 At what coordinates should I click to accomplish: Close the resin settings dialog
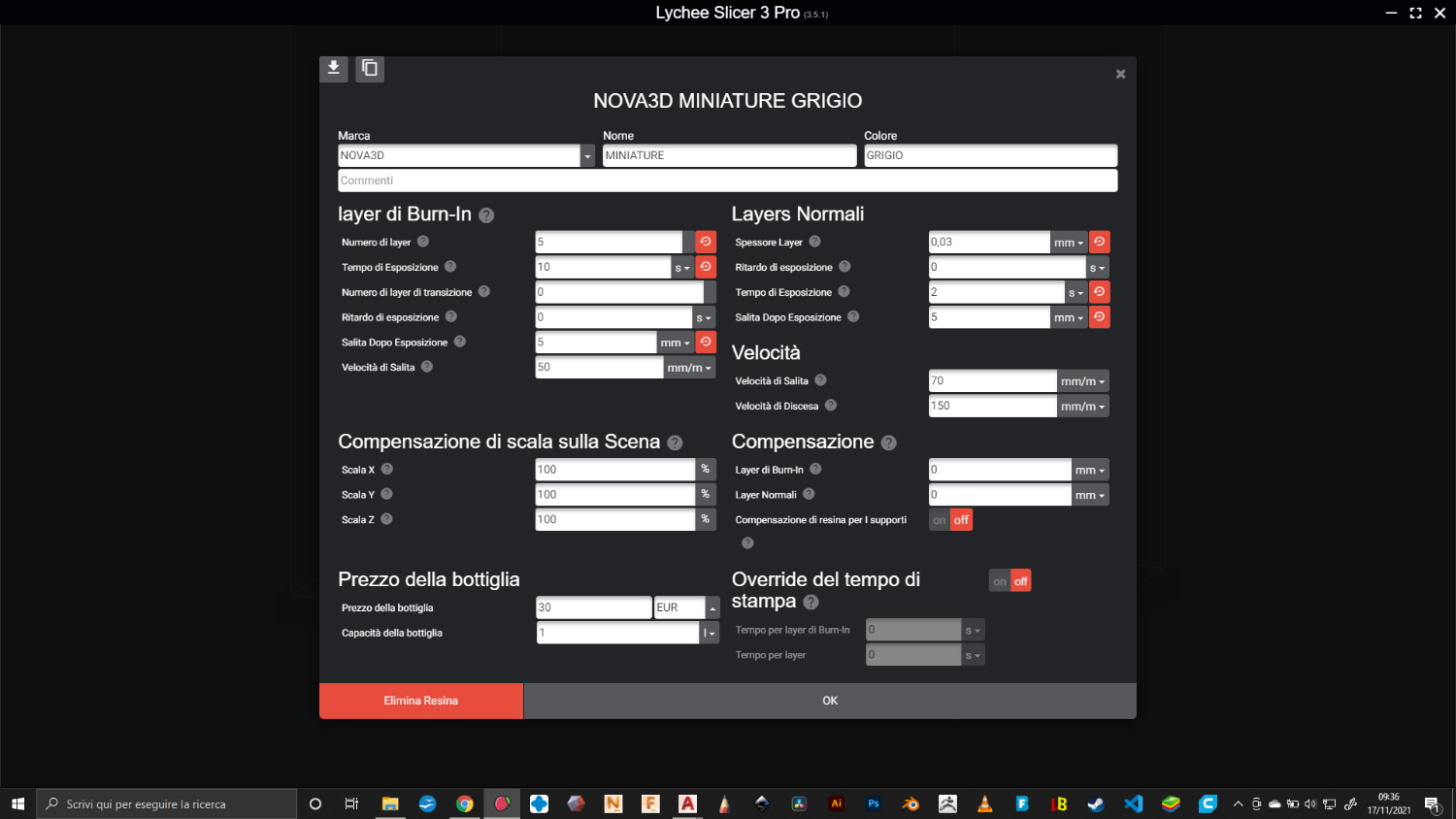click(1120, 74)
